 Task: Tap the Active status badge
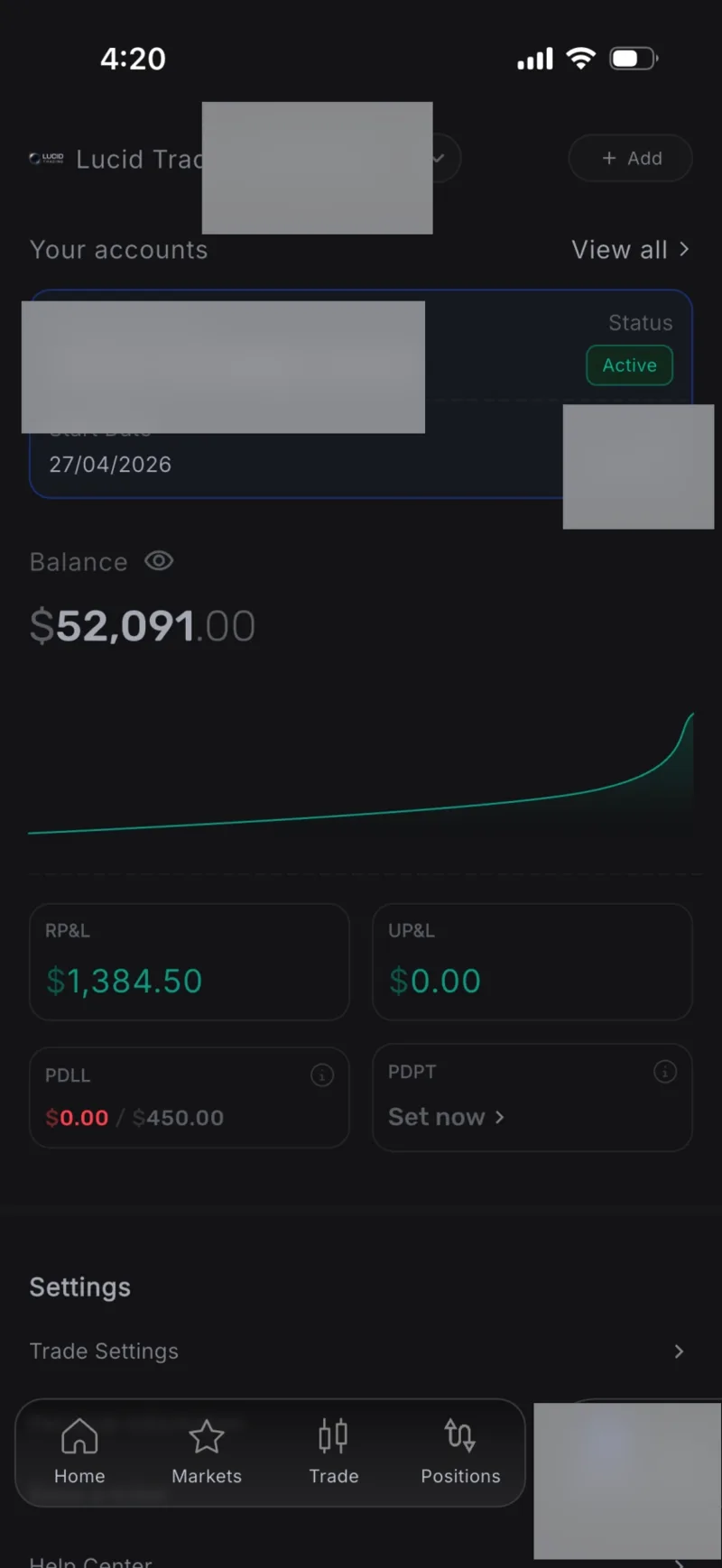tap(630, 365)
